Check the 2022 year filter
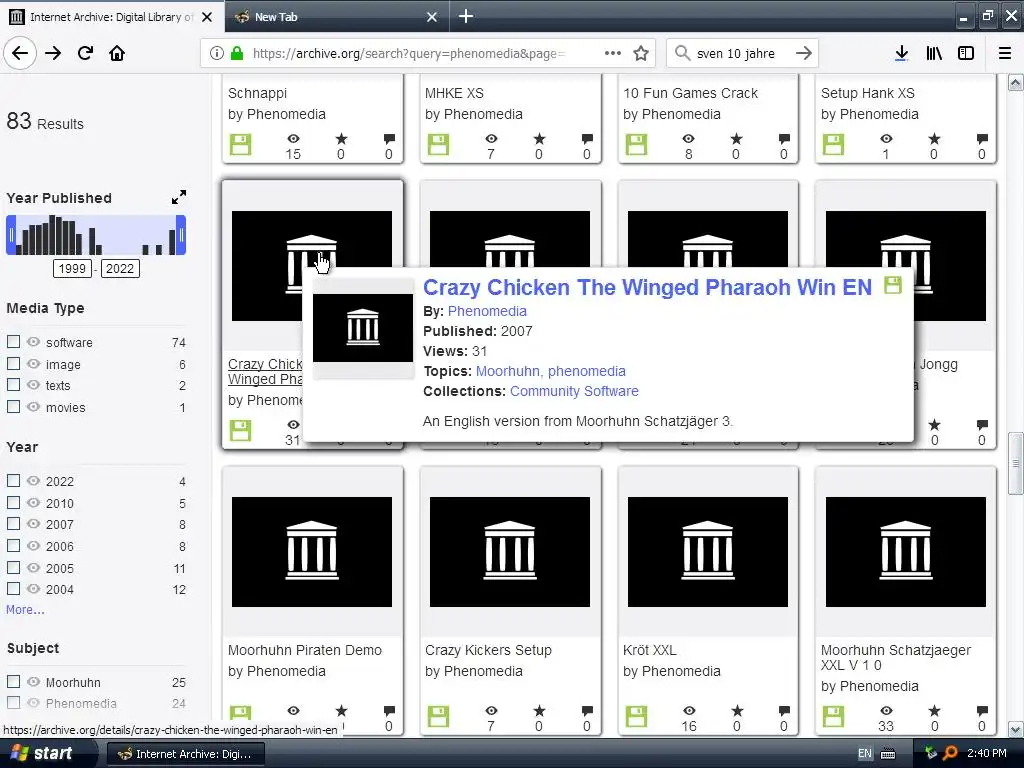 [x=13, y=480]
